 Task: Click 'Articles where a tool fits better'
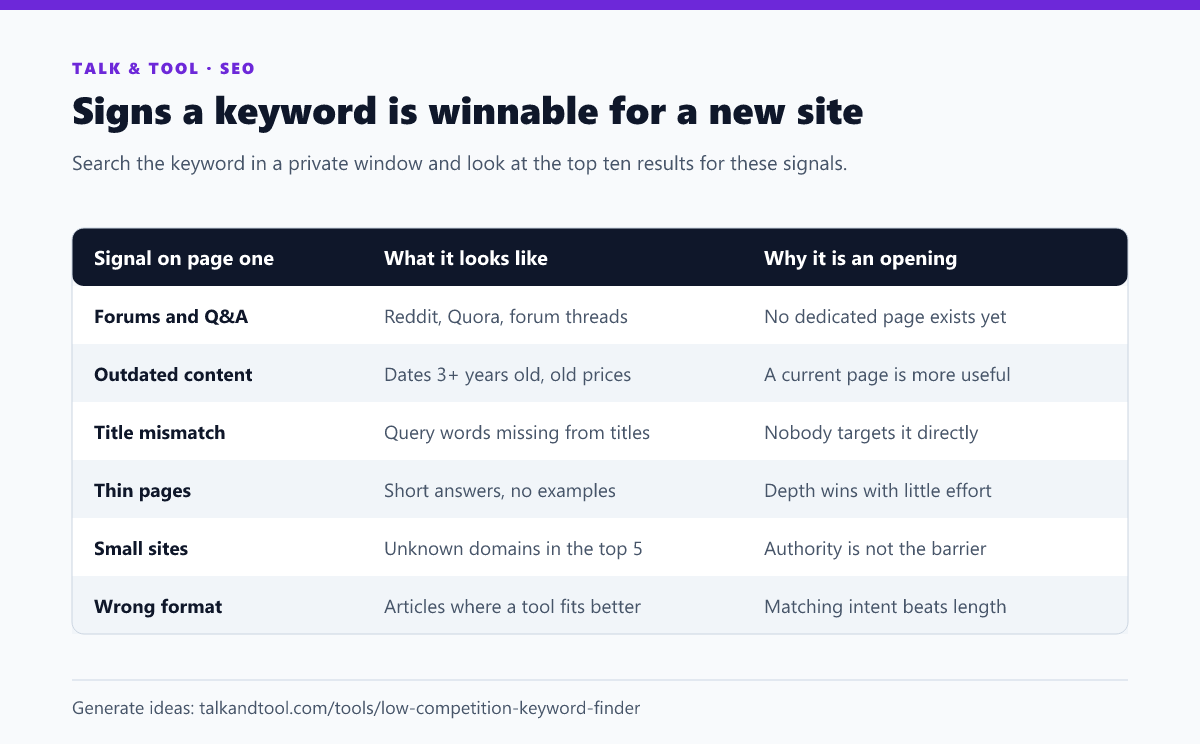512,606
